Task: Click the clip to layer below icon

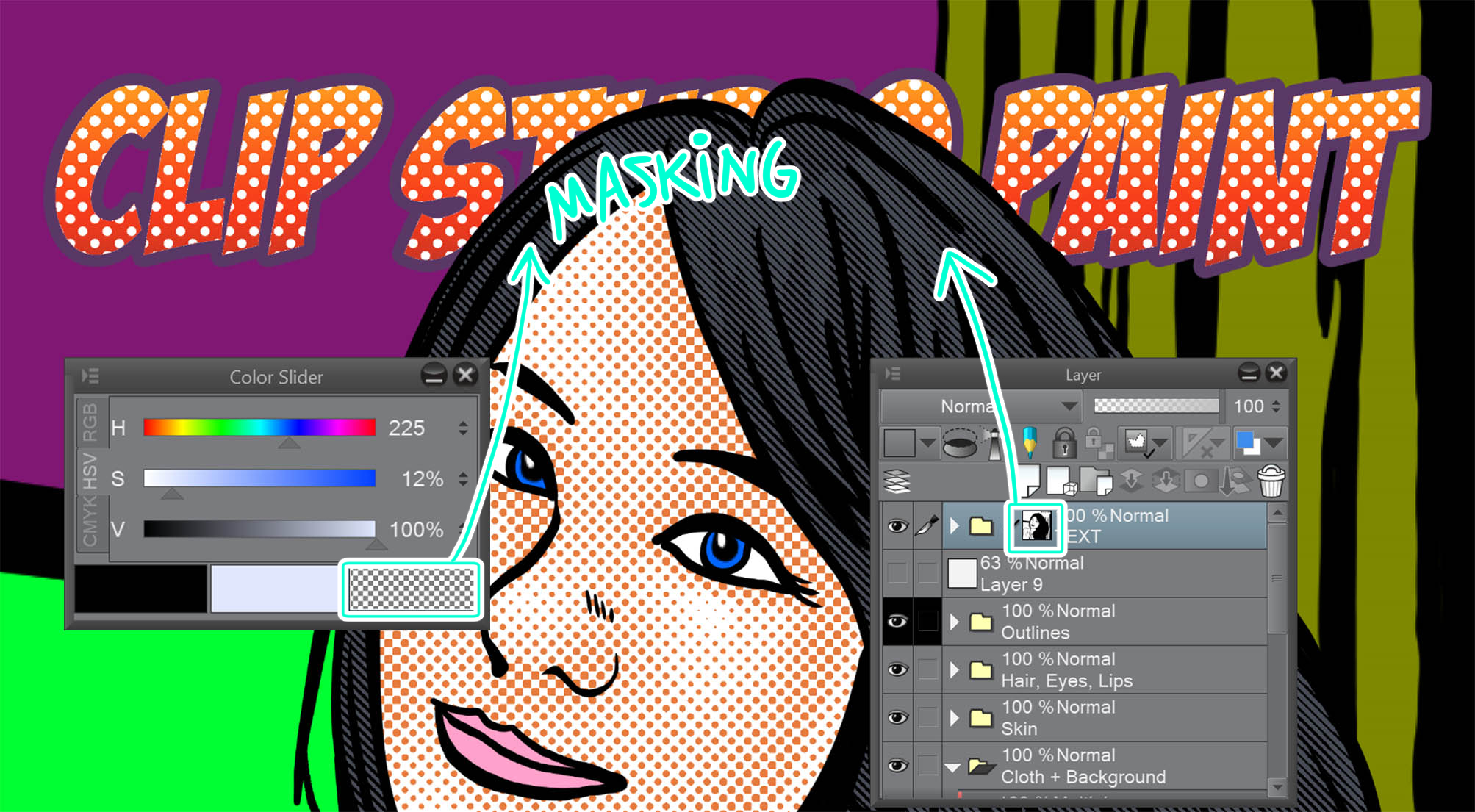Action: coord(960,443)
